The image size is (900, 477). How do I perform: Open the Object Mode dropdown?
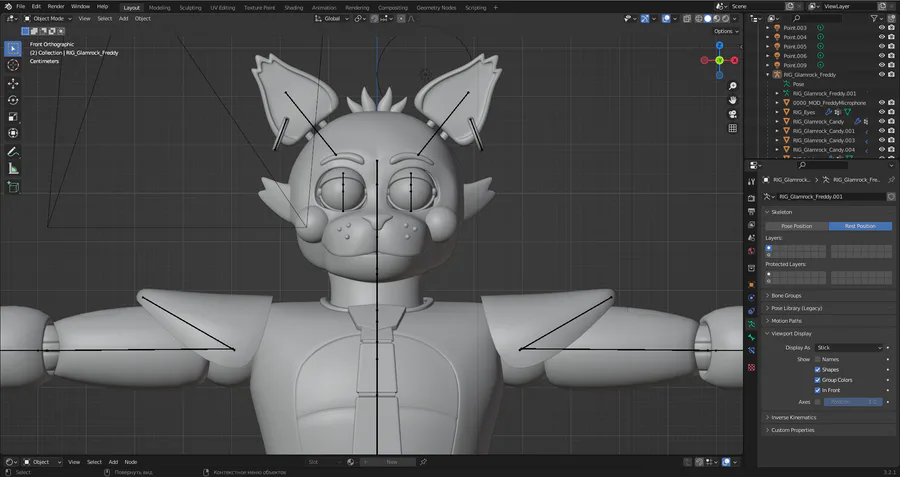tap(48, 18)
